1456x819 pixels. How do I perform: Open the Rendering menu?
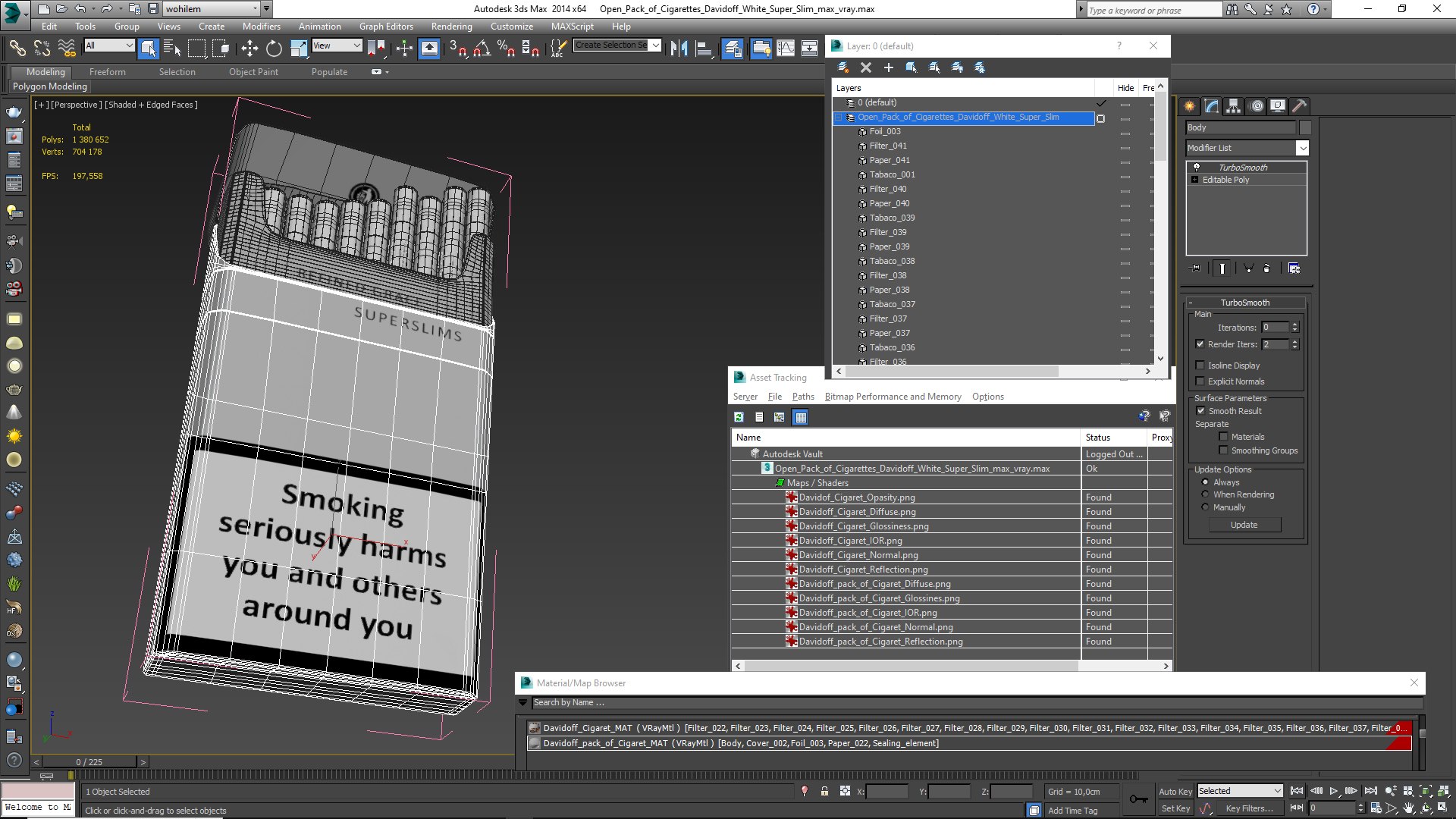tap(451, 27)
